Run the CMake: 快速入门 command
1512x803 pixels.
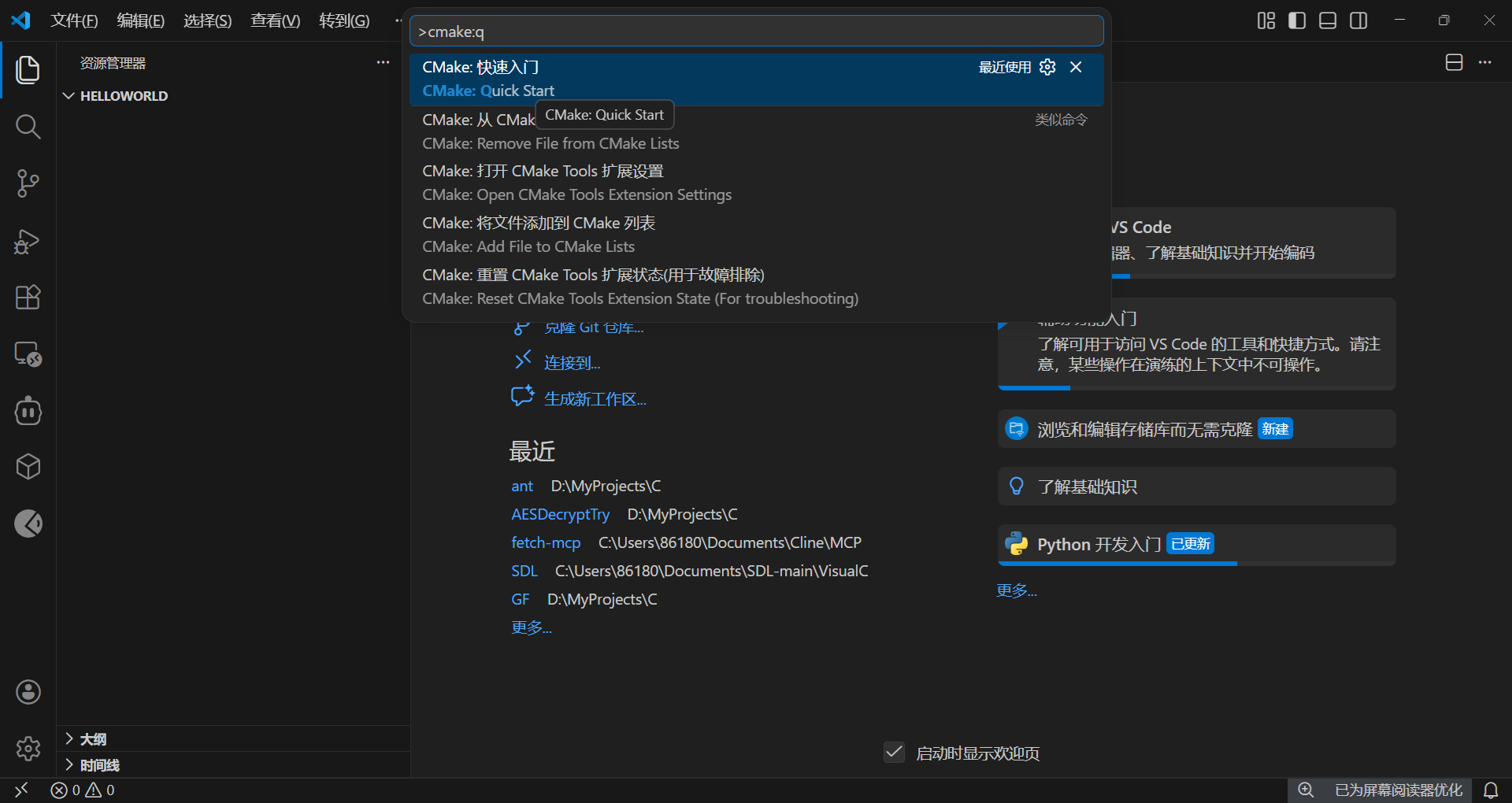(x=756, y=79)
